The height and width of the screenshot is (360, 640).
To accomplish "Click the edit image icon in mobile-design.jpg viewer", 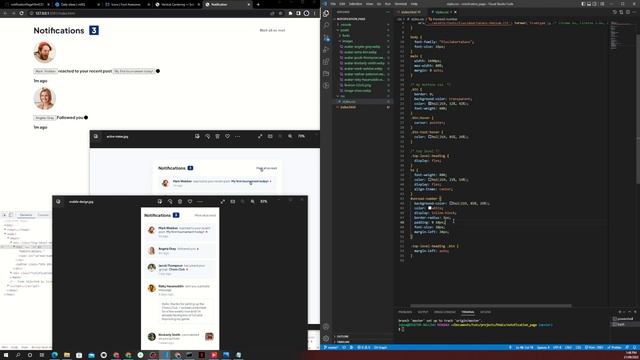I will [160, 202].
